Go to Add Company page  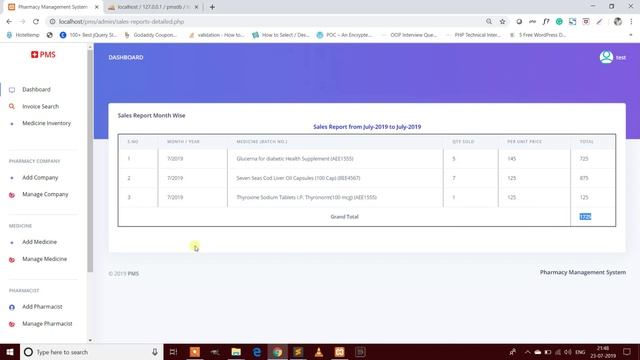[x=40, y=178]
